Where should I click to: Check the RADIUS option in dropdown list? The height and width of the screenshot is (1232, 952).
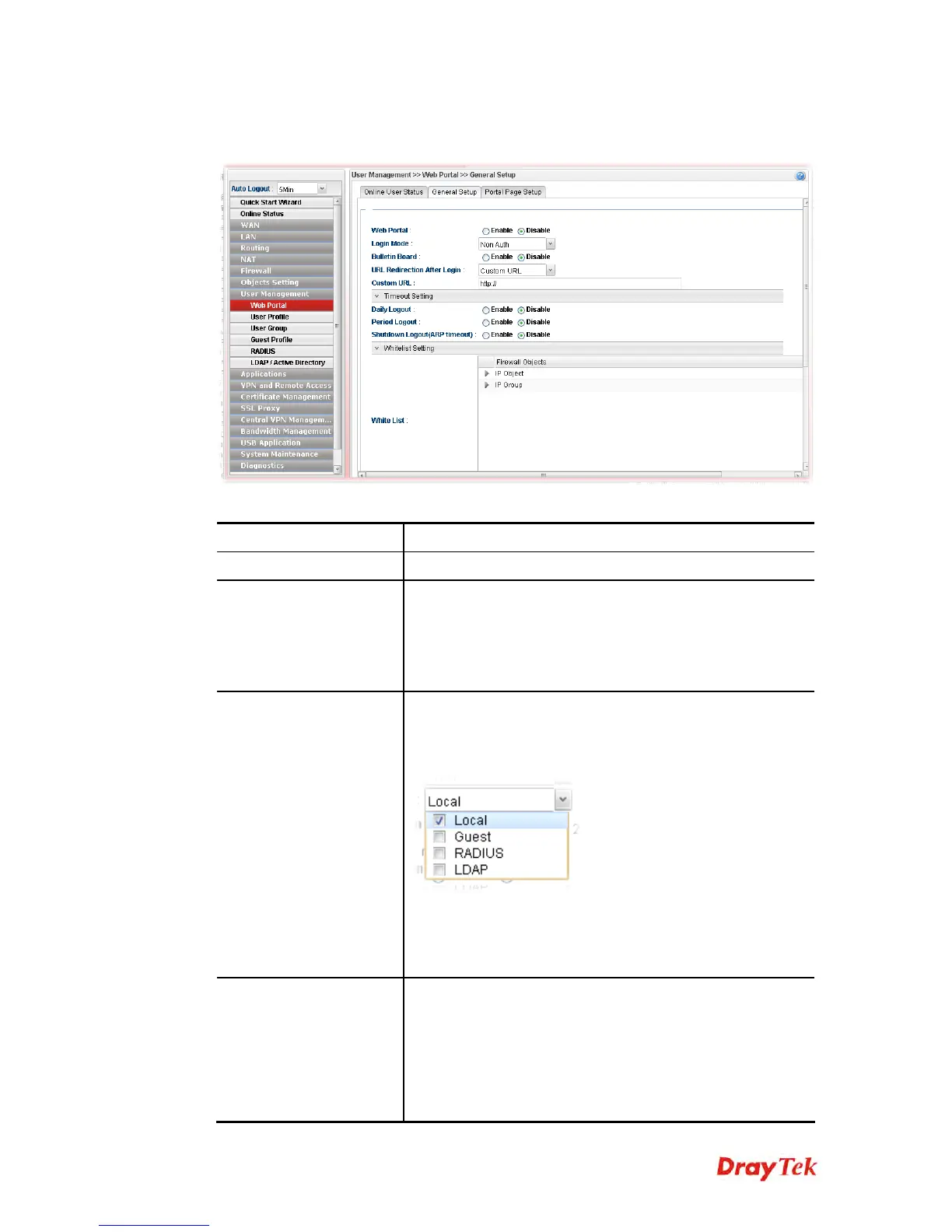(x=439, y=853)
